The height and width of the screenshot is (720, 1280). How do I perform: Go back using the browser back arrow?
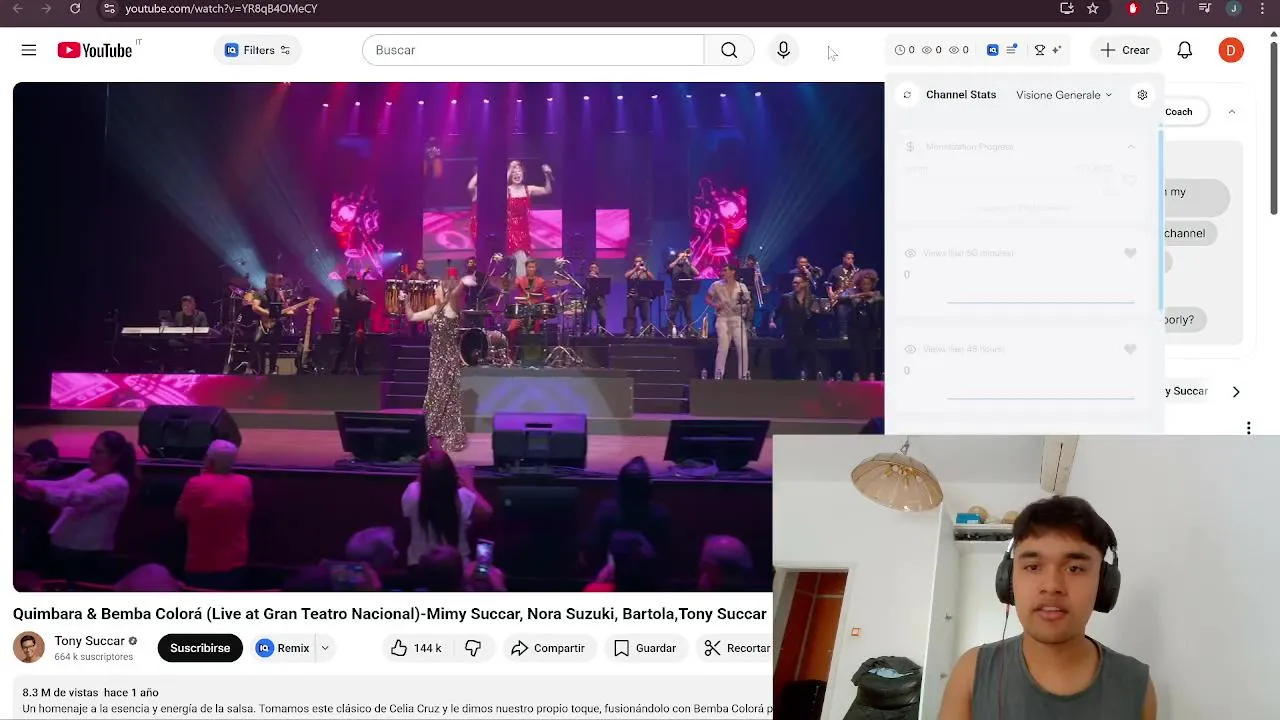pos(17,8)
